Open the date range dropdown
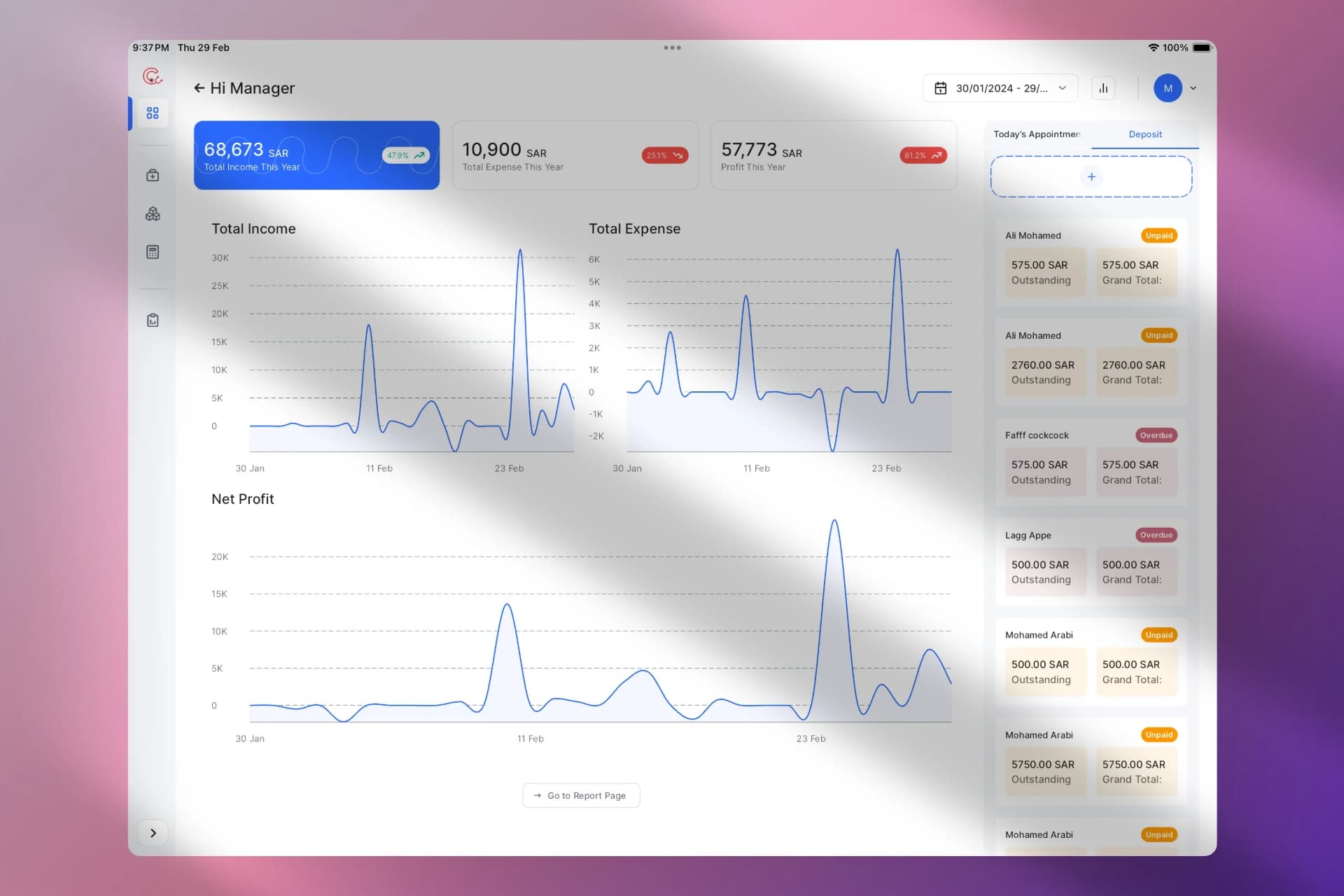The width and height of the screenshot is (1344, 896). (x=1001, y=88)
